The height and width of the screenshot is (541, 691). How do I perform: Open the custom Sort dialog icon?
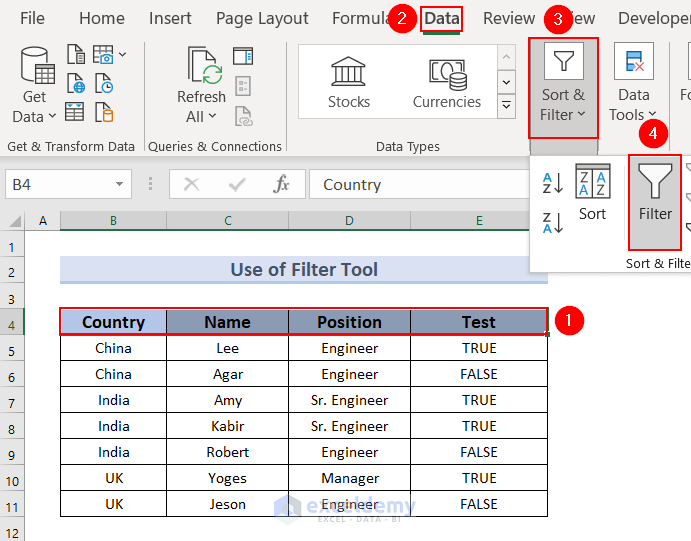pyautogui.click(x=592, y=192)
